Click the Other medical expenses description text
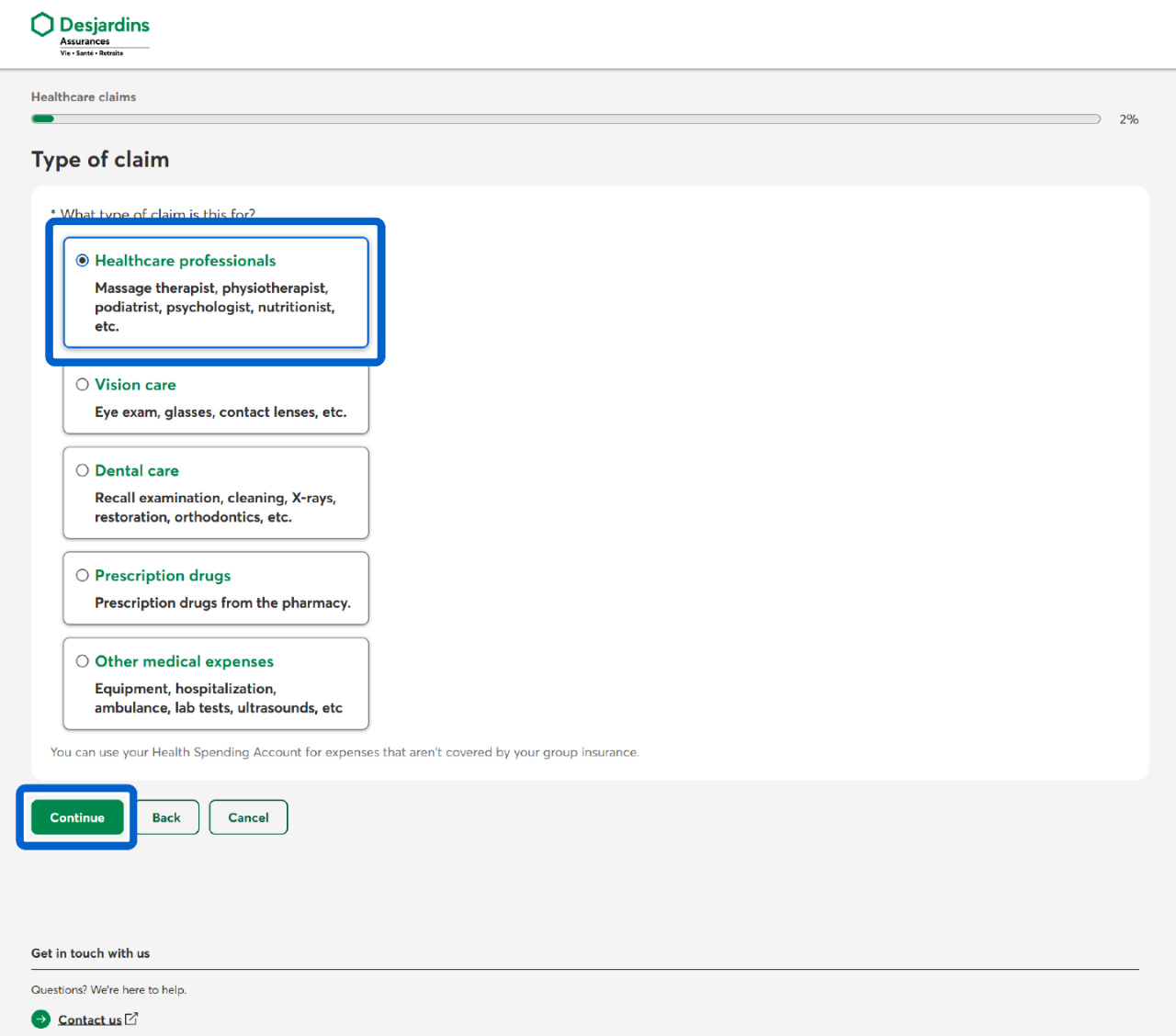Screen dimensions: 1176x1036 218,698
